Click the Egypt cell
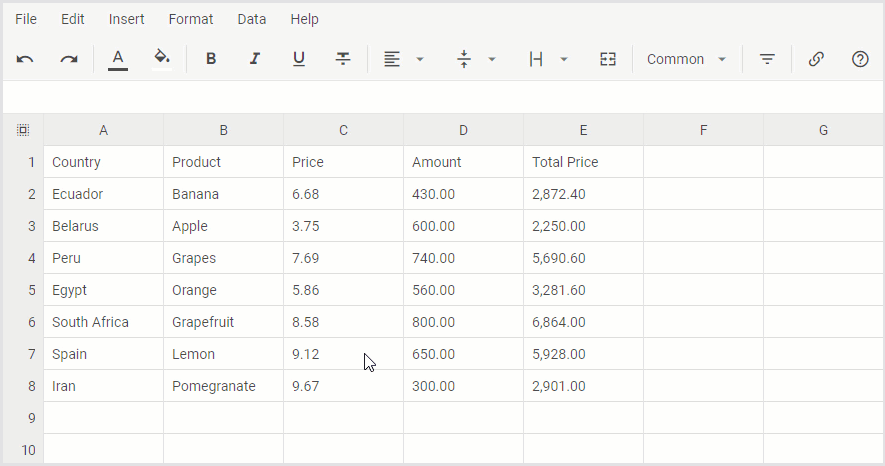Viewport: 885px width, 466px height. [104, 291]
